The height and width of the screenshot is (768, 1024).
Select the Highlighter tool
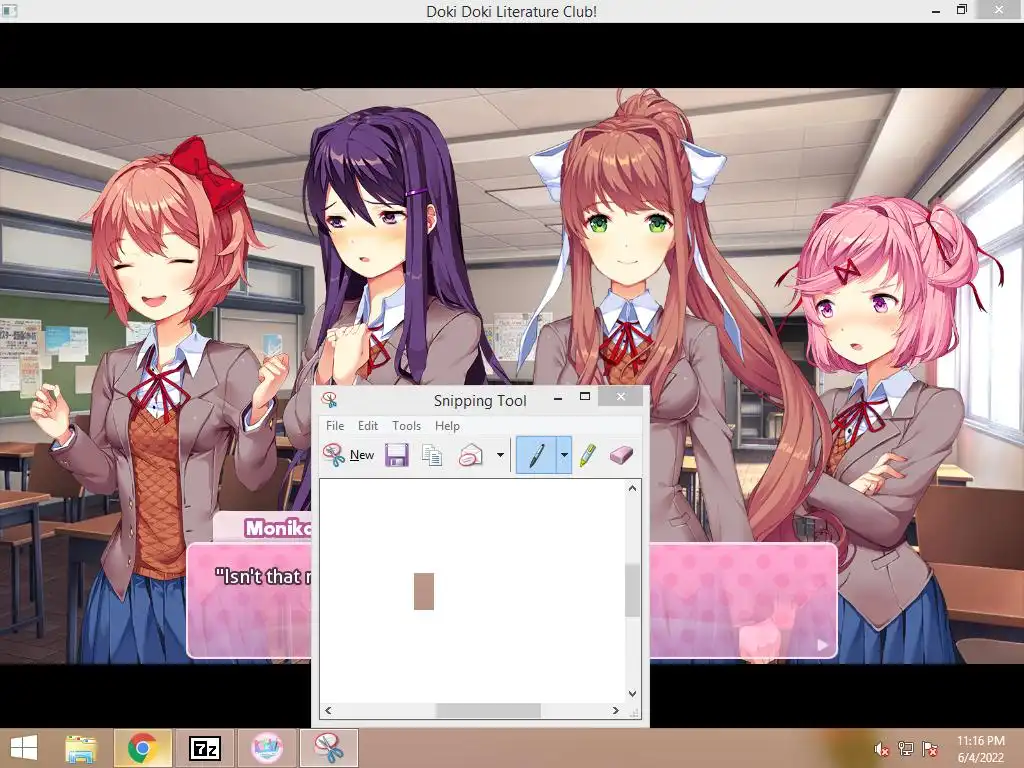tap(588, 455)
